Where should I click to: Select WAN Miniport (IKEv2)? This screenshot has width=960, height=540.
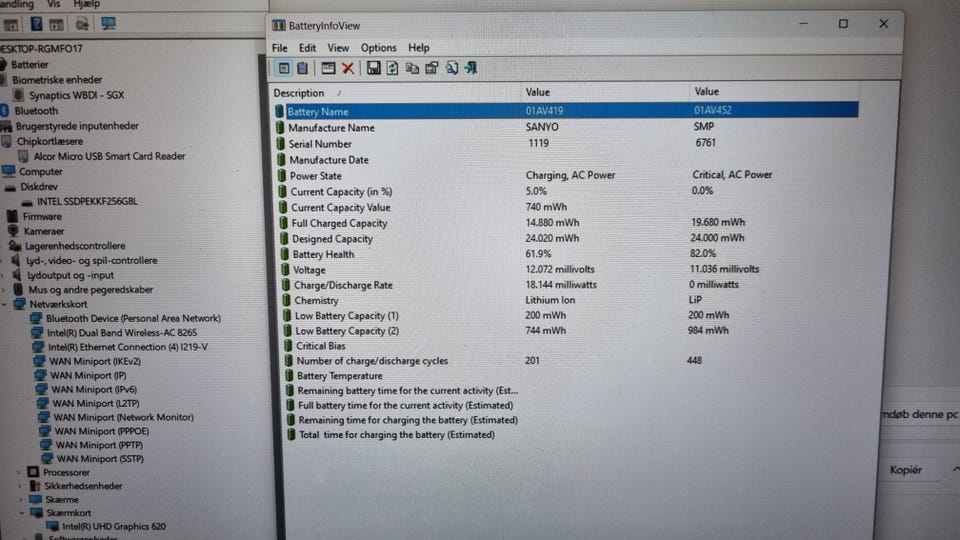pyautogui.click(x=95, y=361)
